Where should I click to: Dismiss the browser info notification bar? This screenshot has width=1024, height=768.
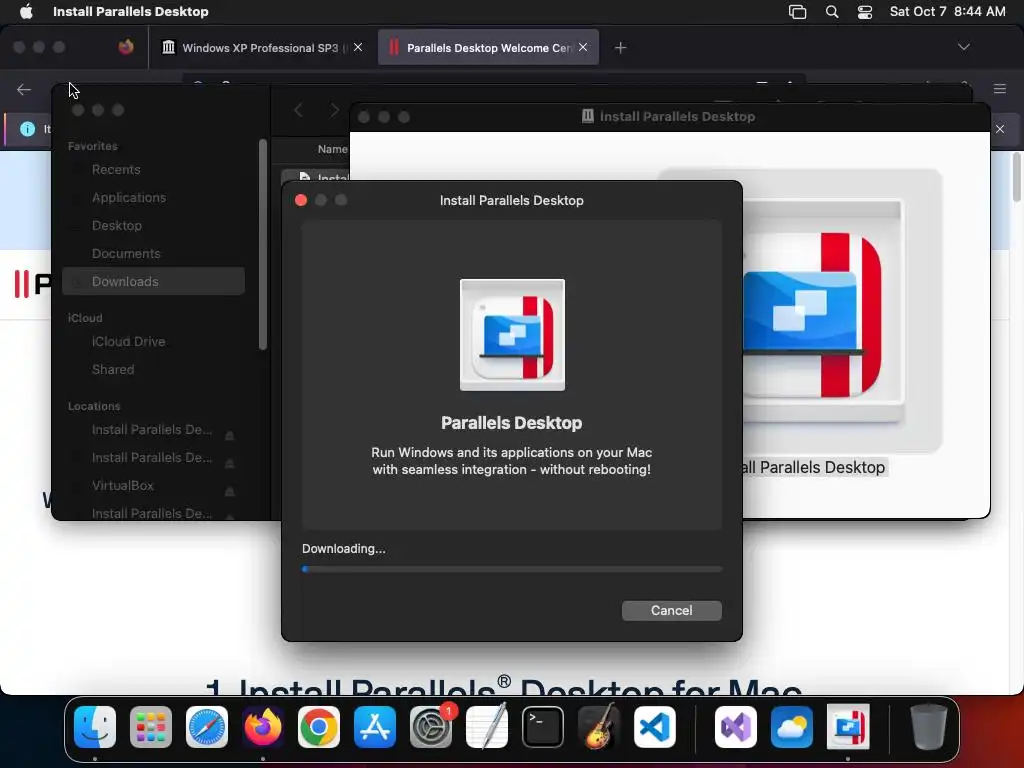(1000, 129)
